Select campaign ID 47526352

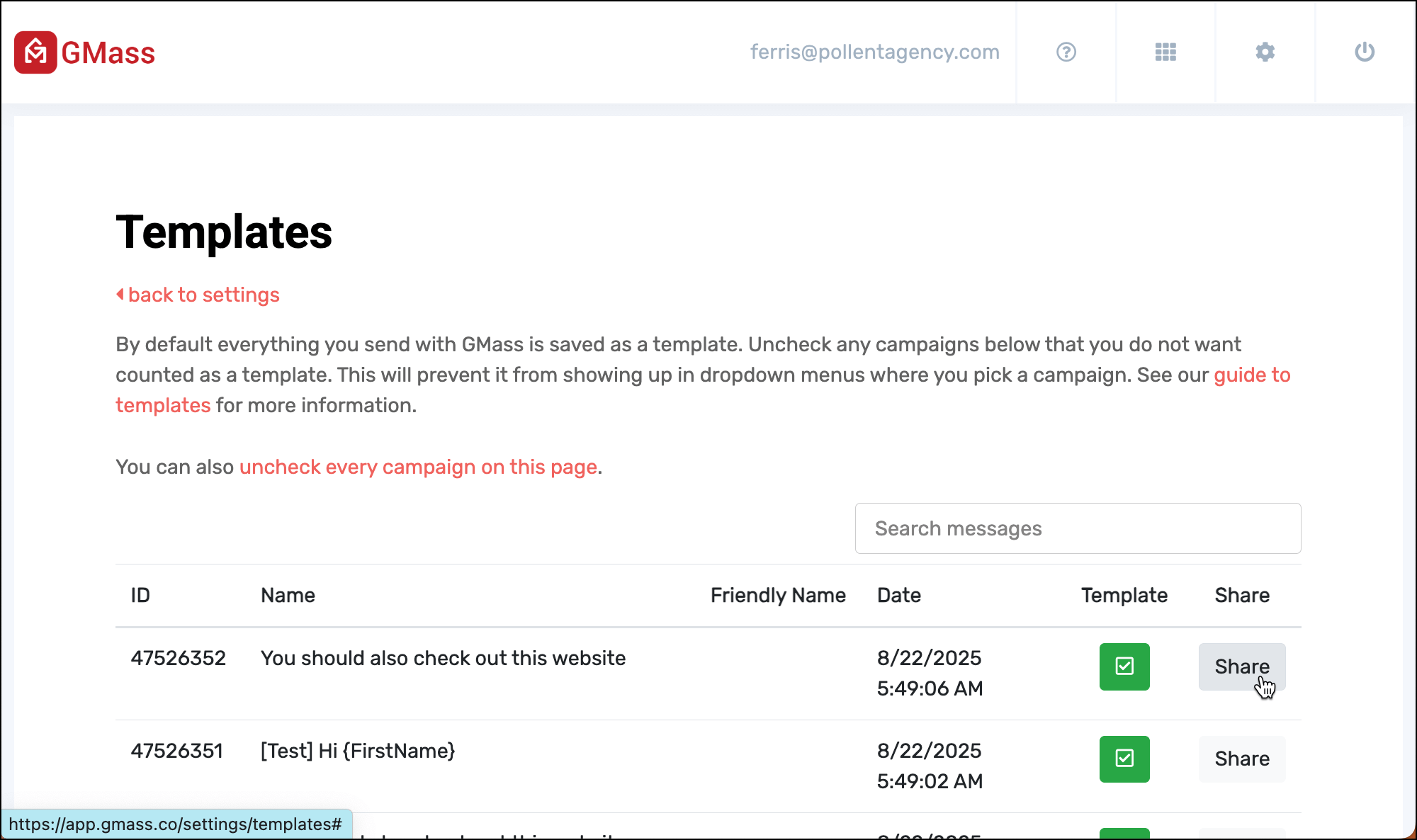point(178,658)
